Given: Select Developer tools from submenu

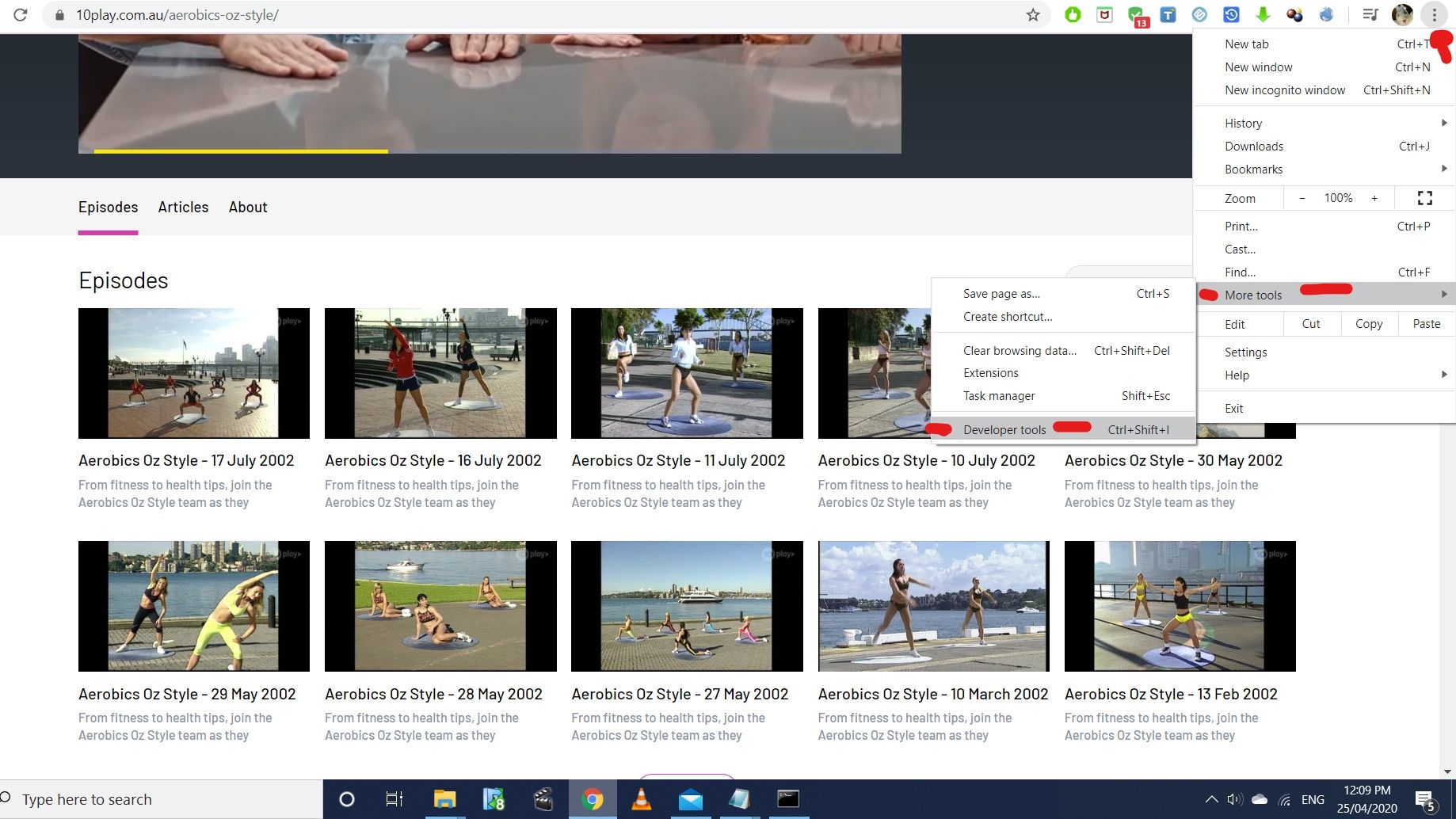Looking at the screenshot, I should click(1004, 430).
